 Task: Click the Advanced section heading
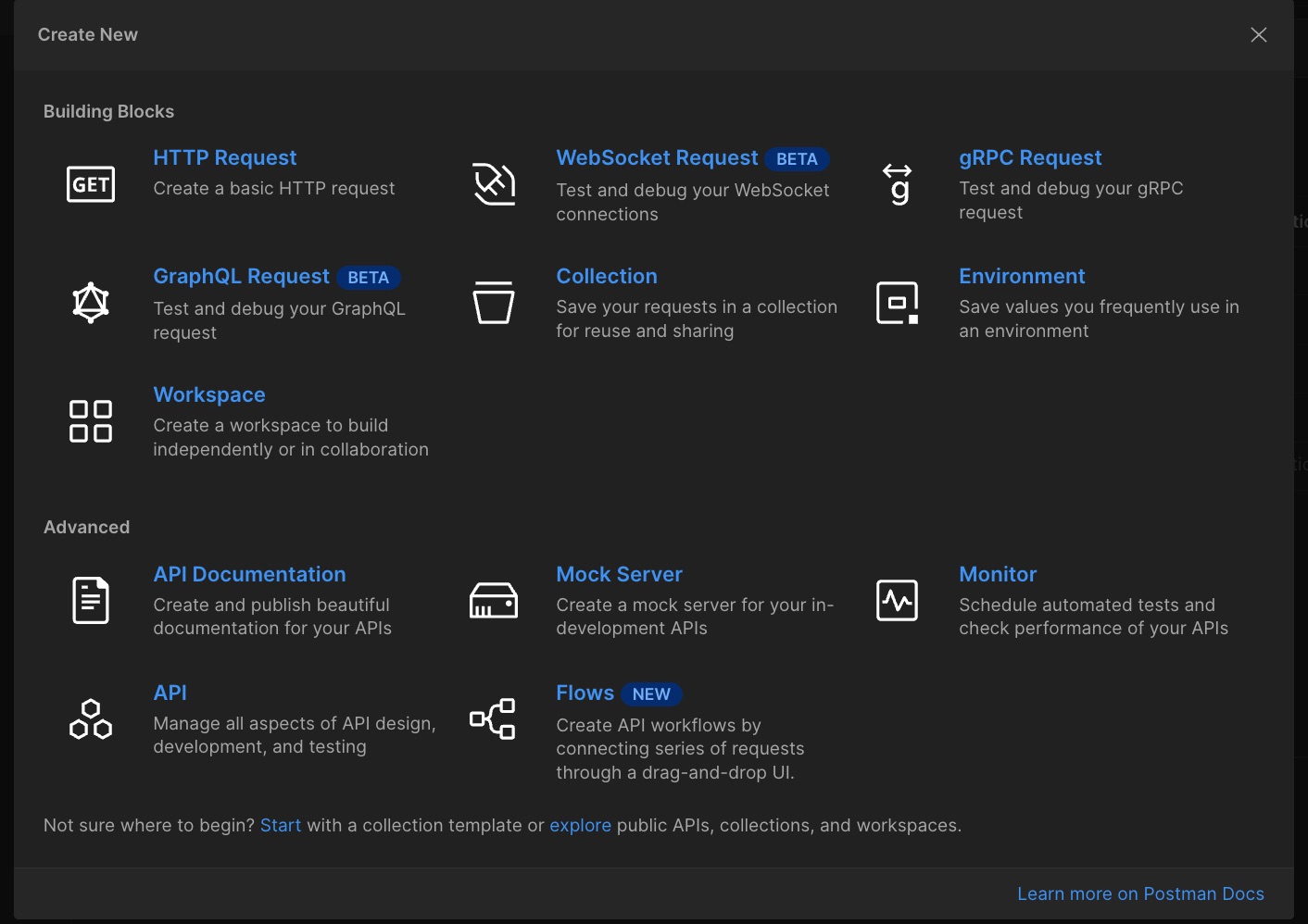[86, 527]
